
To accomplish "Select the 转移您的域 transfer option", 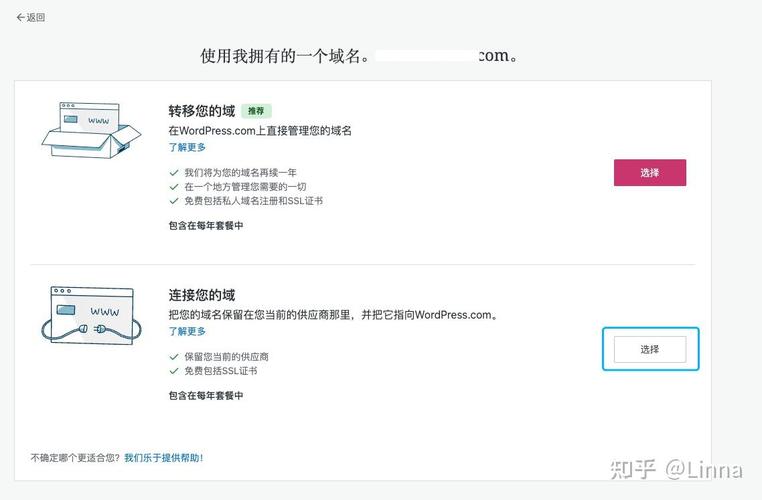I will 650,172.
